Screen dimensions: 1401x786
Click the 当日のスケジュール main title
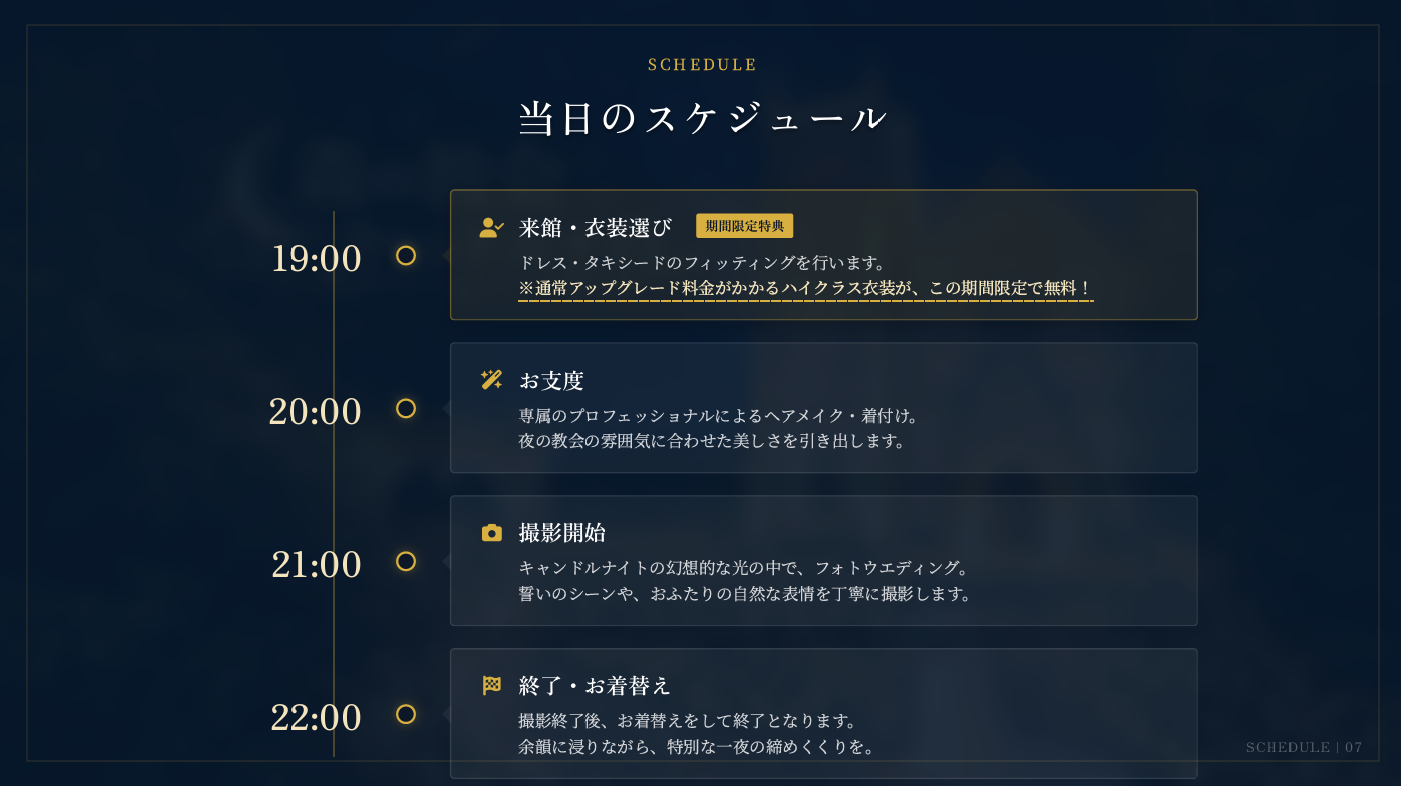(702, 119)
